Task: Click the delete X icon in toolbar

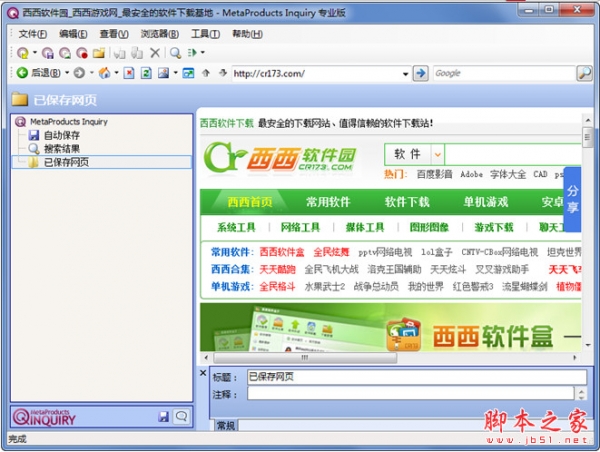Action: coord(155,53)
